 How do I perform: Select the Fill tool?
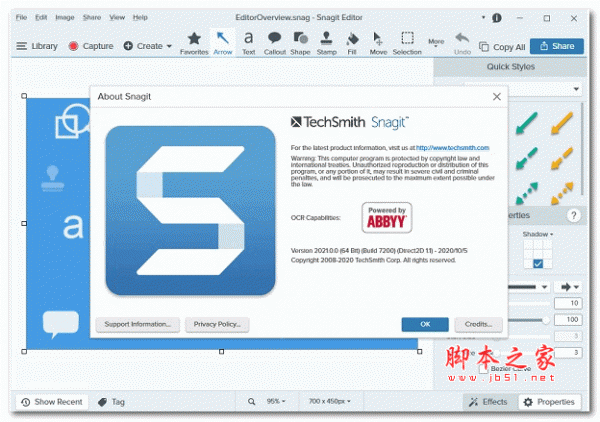coord(352,44)
